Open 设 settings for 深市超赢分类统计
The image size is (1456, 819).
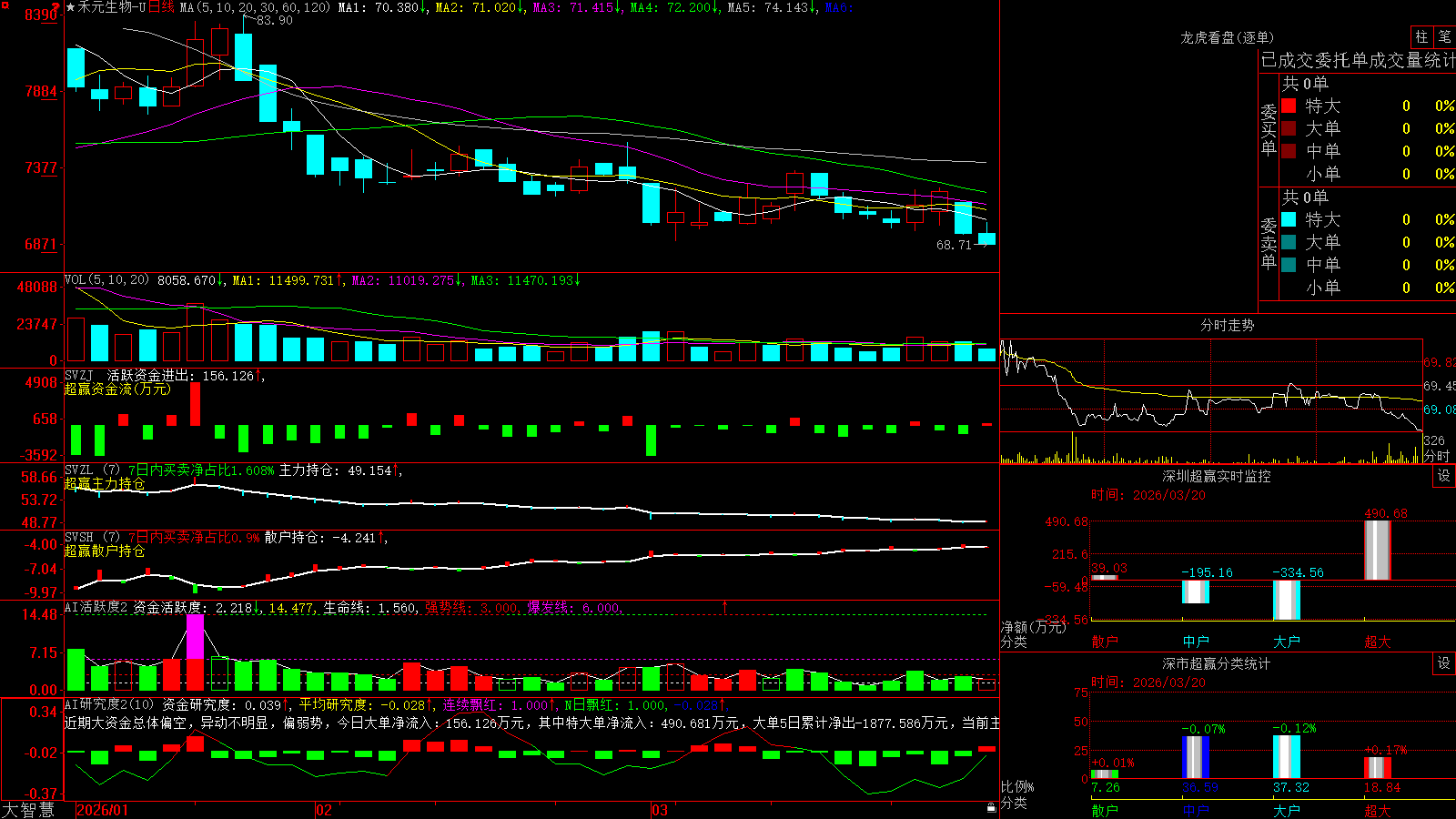pos(1444,663)
